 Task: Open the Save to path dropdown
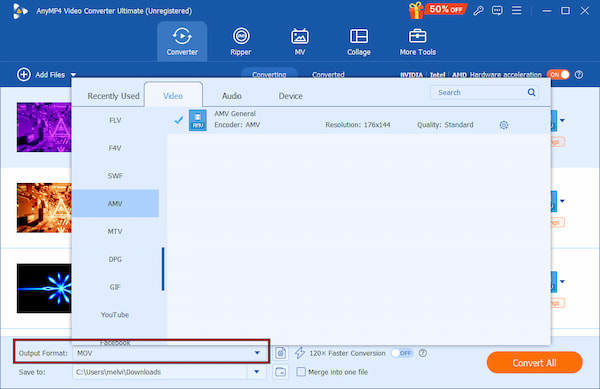[257, 372]
